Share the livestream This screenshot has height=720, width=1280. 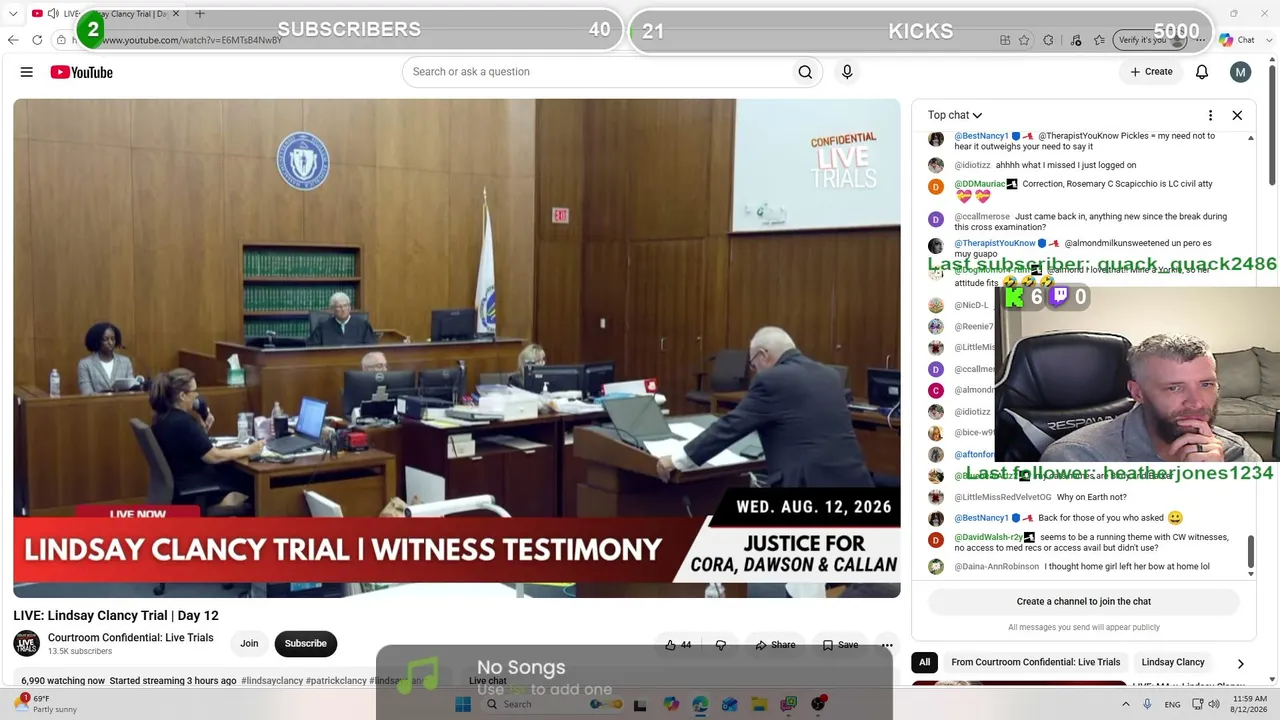[776, 645]
